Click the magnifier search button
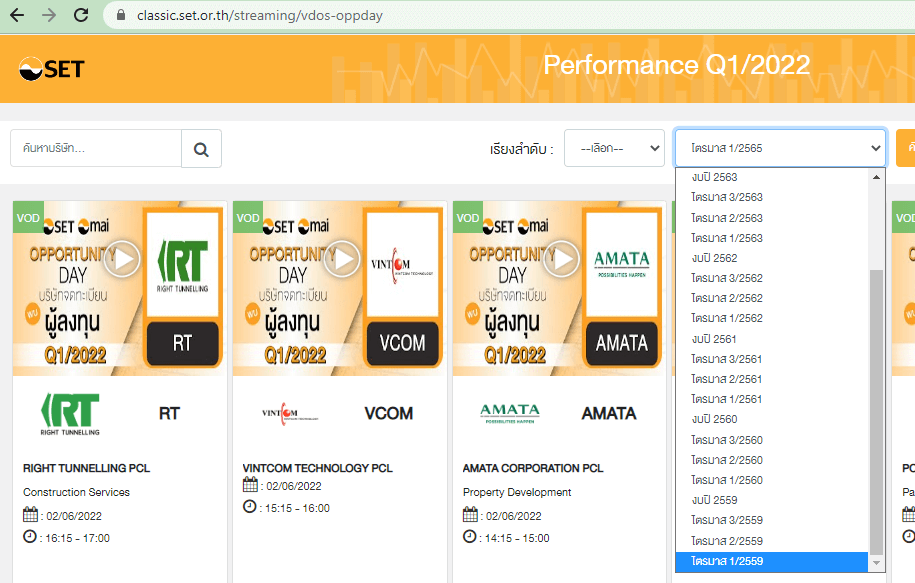Screen dimensions: 915x583 (201, 149)
